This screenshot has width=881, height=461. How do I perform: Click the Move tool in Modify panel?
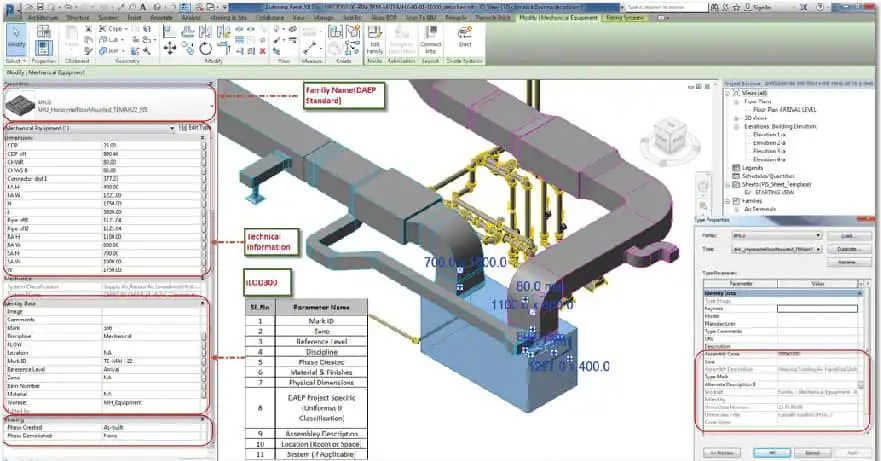click(x=169, y=49)
